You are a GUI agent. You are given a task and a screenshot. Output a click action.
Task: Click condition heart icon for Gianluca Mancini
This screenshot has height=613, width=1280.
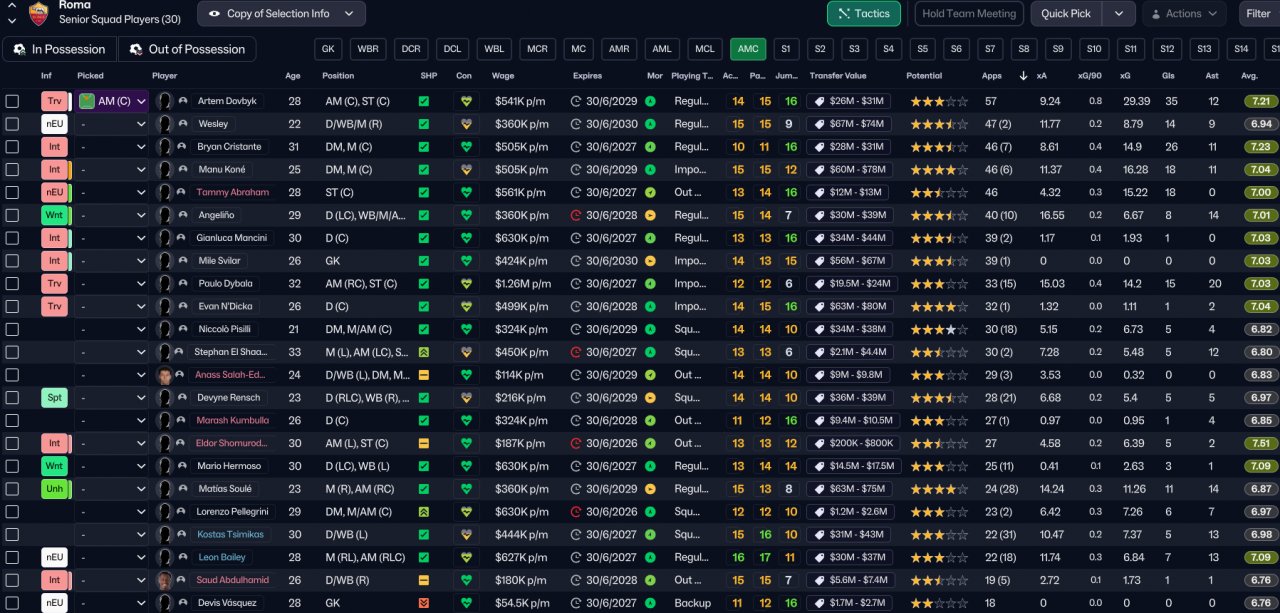[x=465, y=238]
